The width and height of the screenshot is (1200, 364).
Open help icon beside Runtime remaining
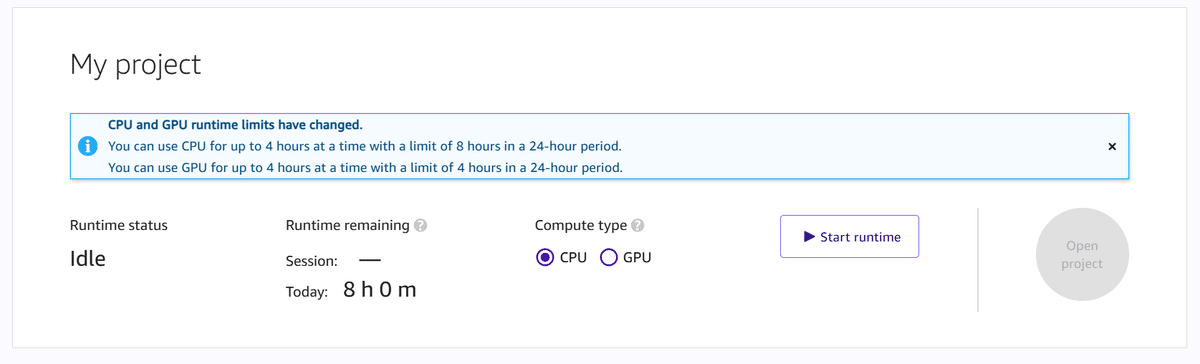point(421,225)
